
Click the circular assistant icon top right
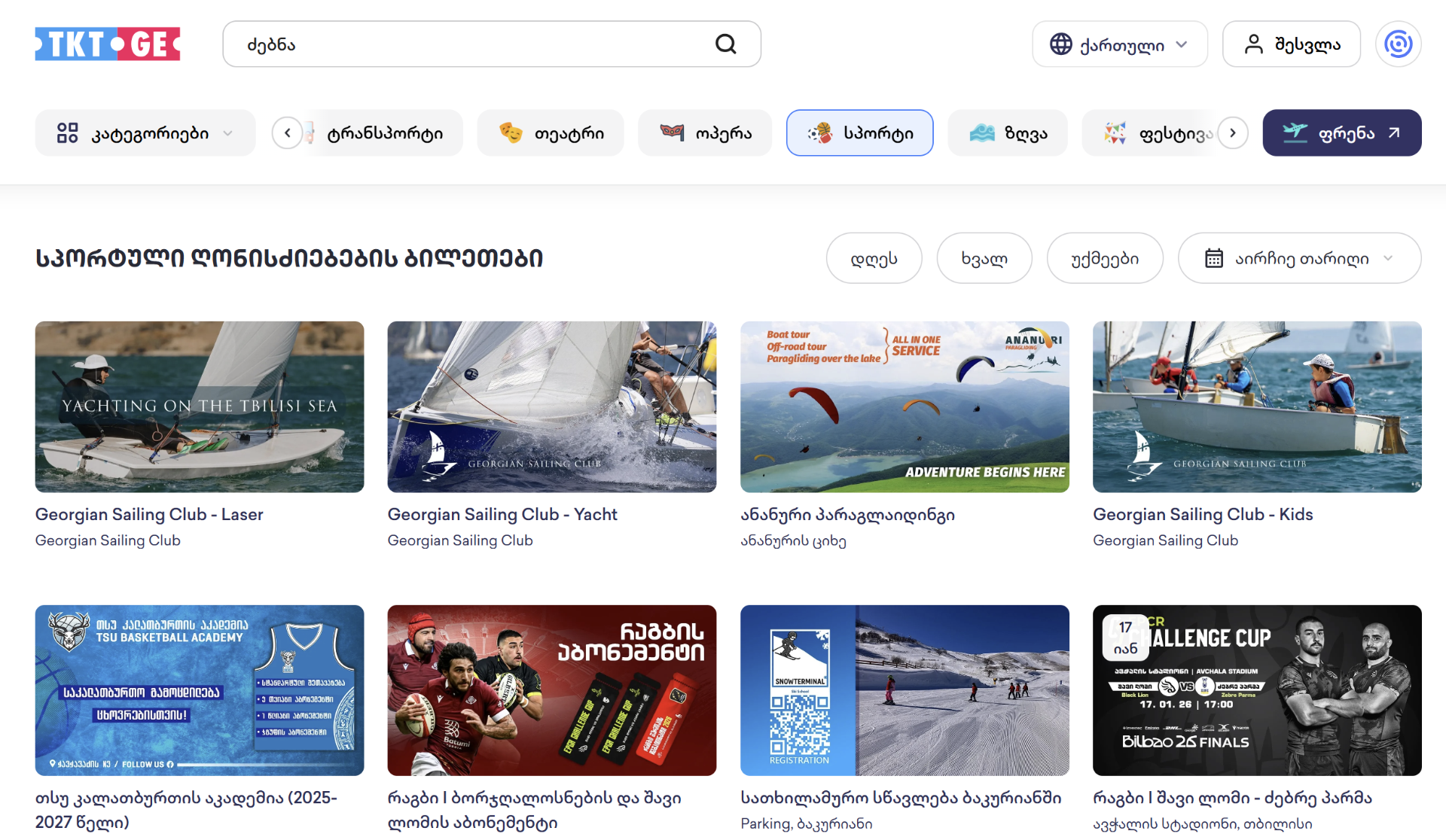point(1398,44)
